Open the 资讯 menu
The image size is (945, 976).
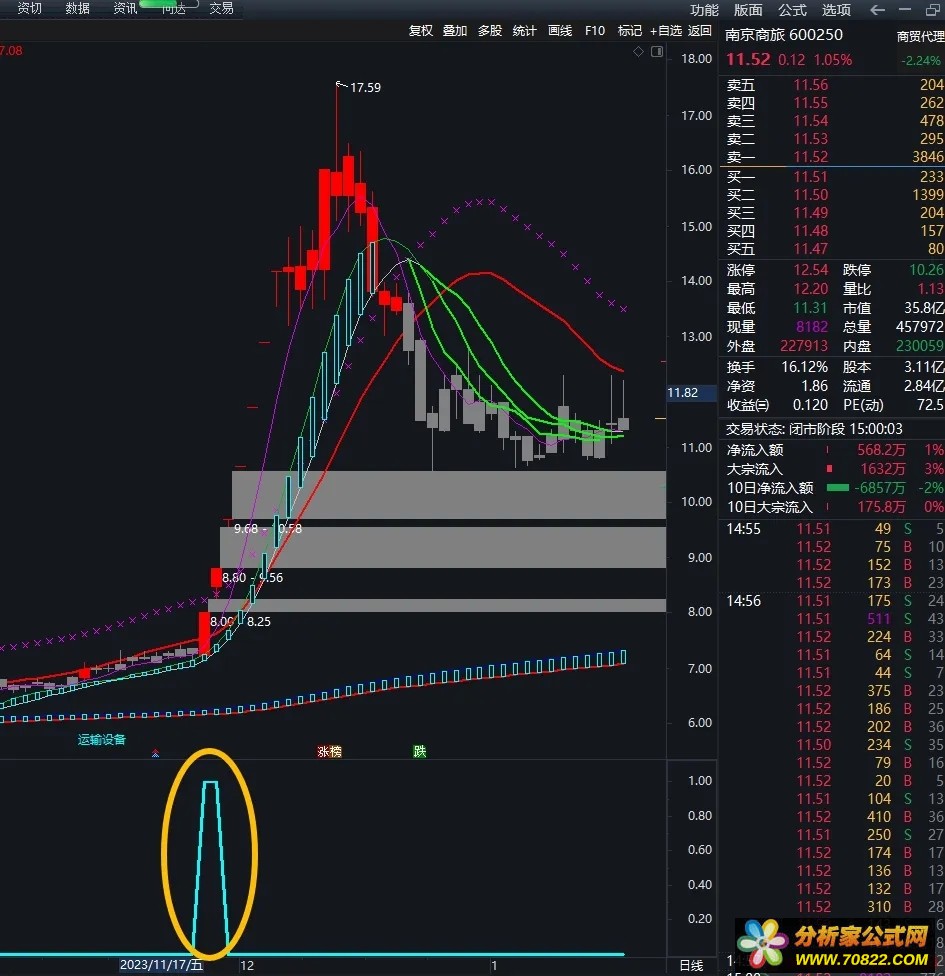[125, 8]
